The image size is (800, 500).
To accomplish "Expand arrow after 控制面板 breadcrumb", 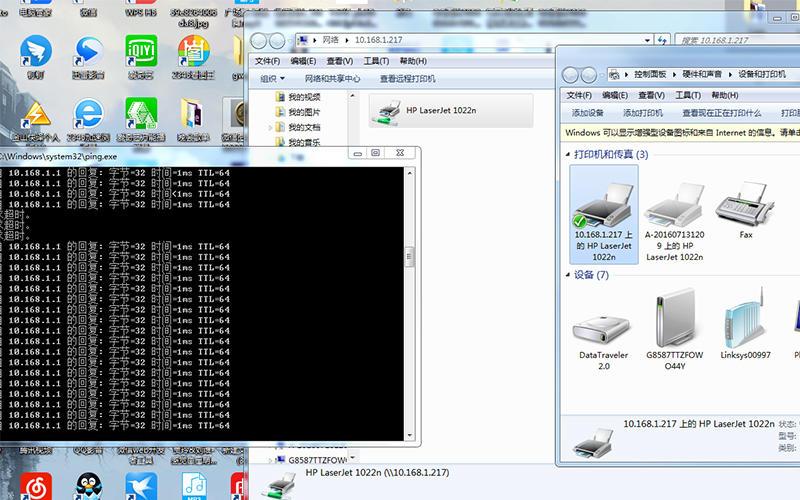I will pos(674,74).
